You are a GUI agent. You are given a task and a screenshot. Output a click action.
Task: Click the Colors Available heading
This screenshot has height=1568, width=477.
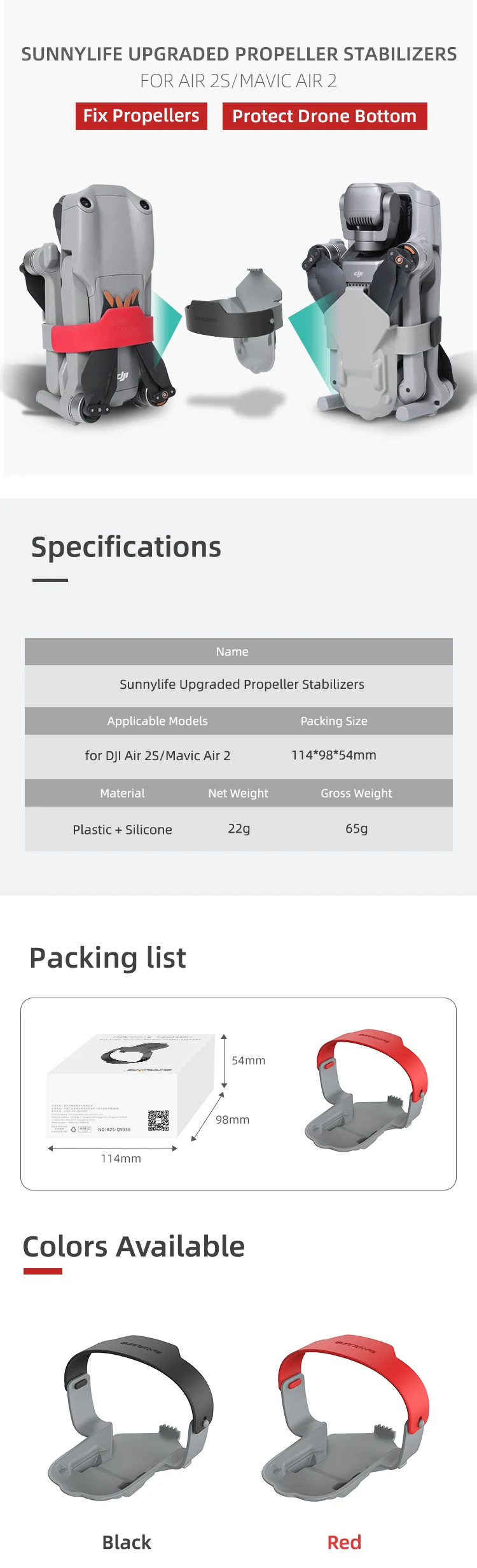[134, 1247]
